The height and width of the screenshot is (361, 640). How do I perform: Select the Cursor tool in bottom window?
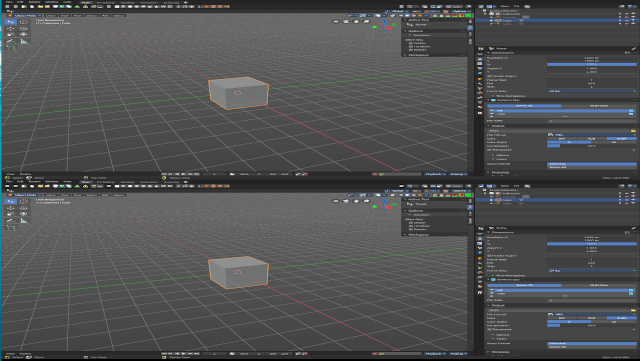coord(24,201)
